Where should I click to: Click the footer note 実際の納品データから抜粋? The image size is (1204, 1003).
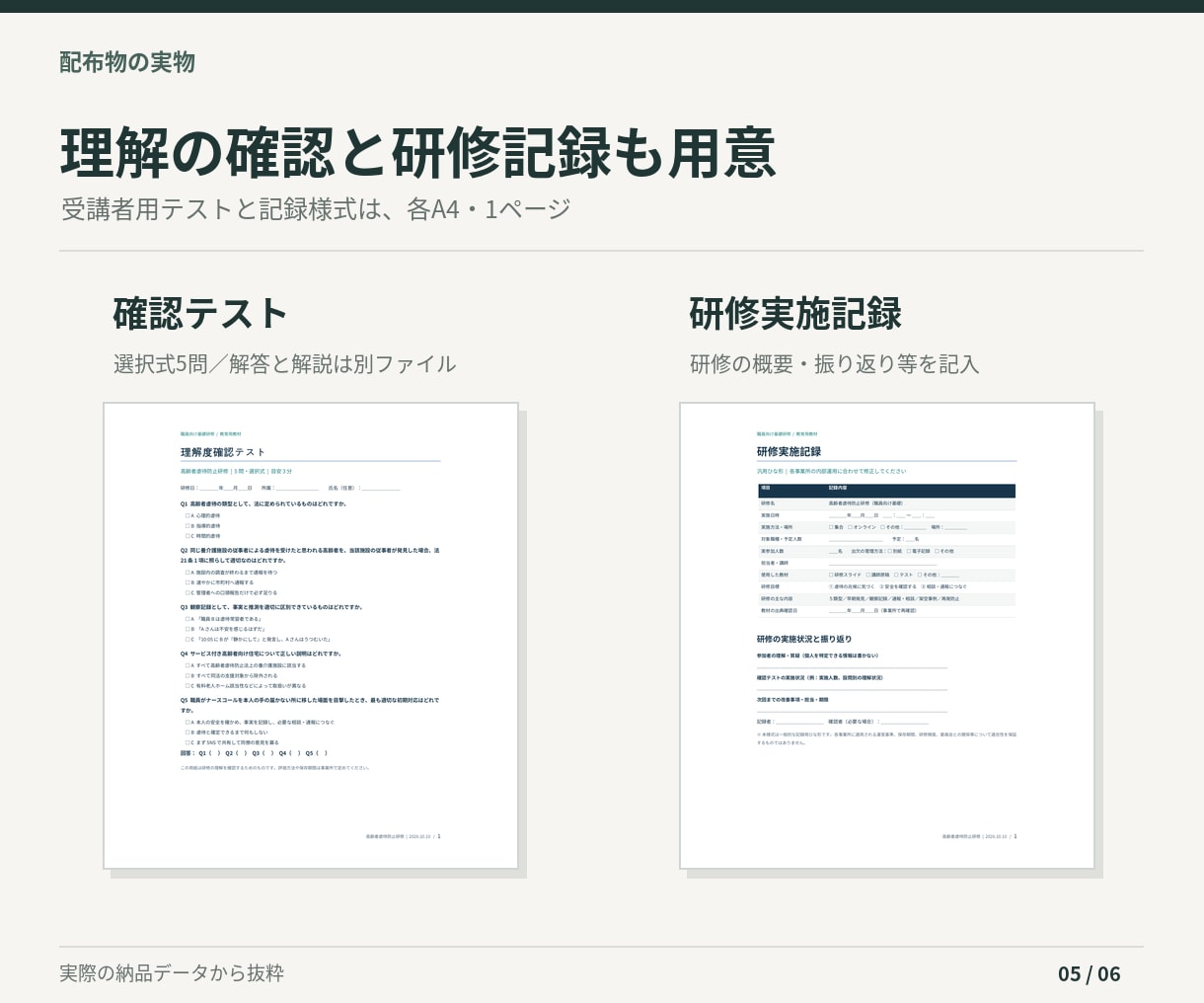172,973
